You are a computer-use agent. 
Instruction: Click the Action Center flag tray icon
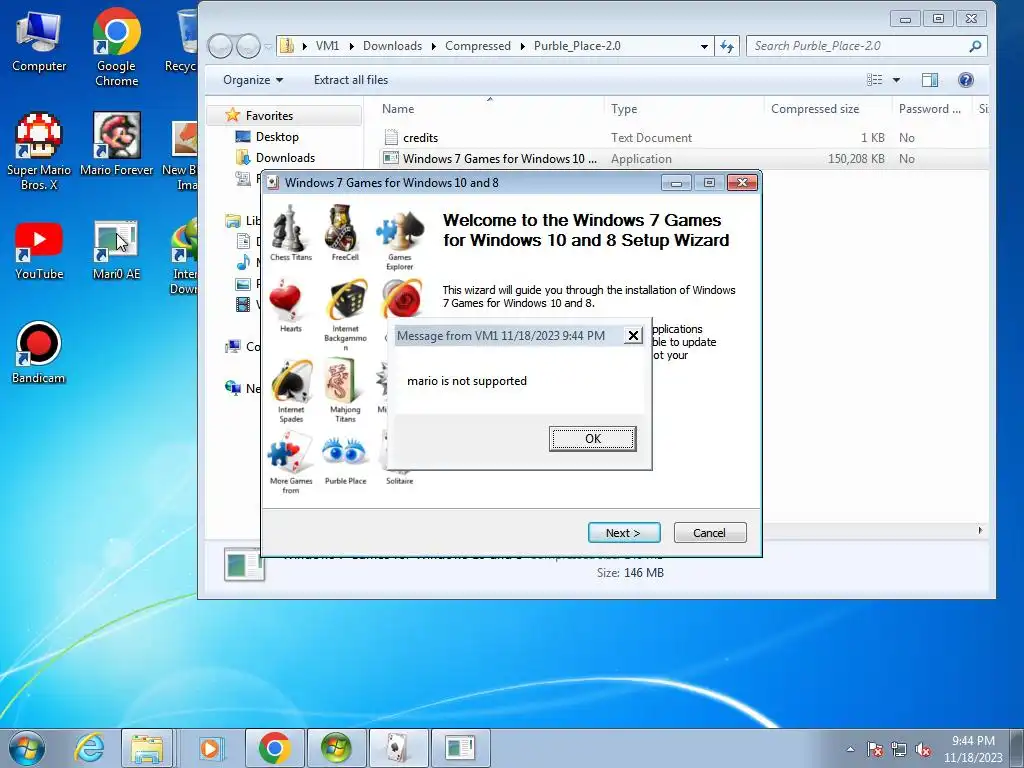(874, 749)
